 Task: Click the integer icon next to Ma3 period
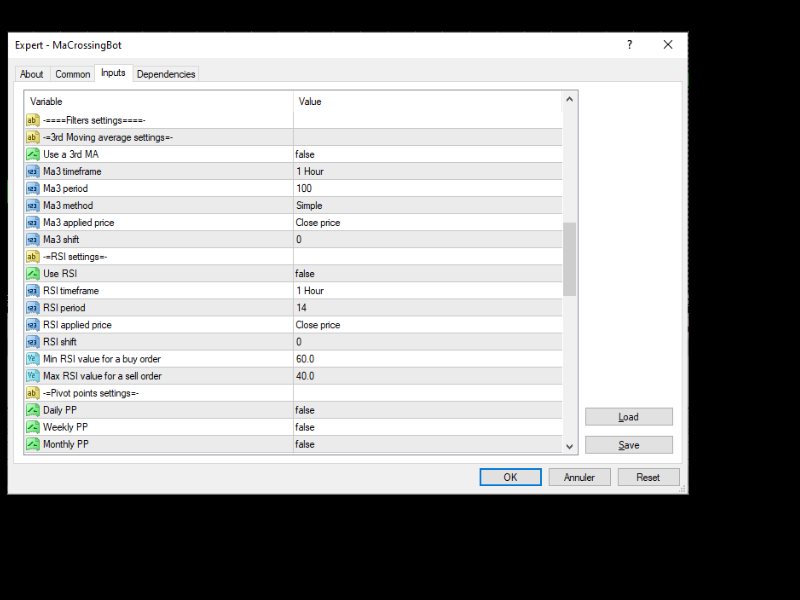point(33,188)
